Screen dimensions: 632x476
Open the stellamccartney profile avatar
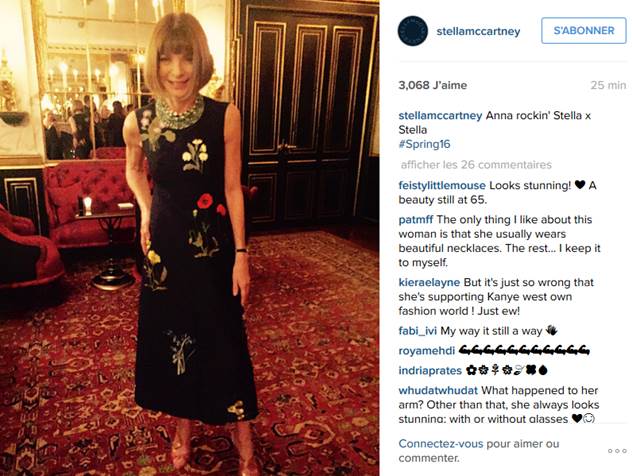[412, 31]
